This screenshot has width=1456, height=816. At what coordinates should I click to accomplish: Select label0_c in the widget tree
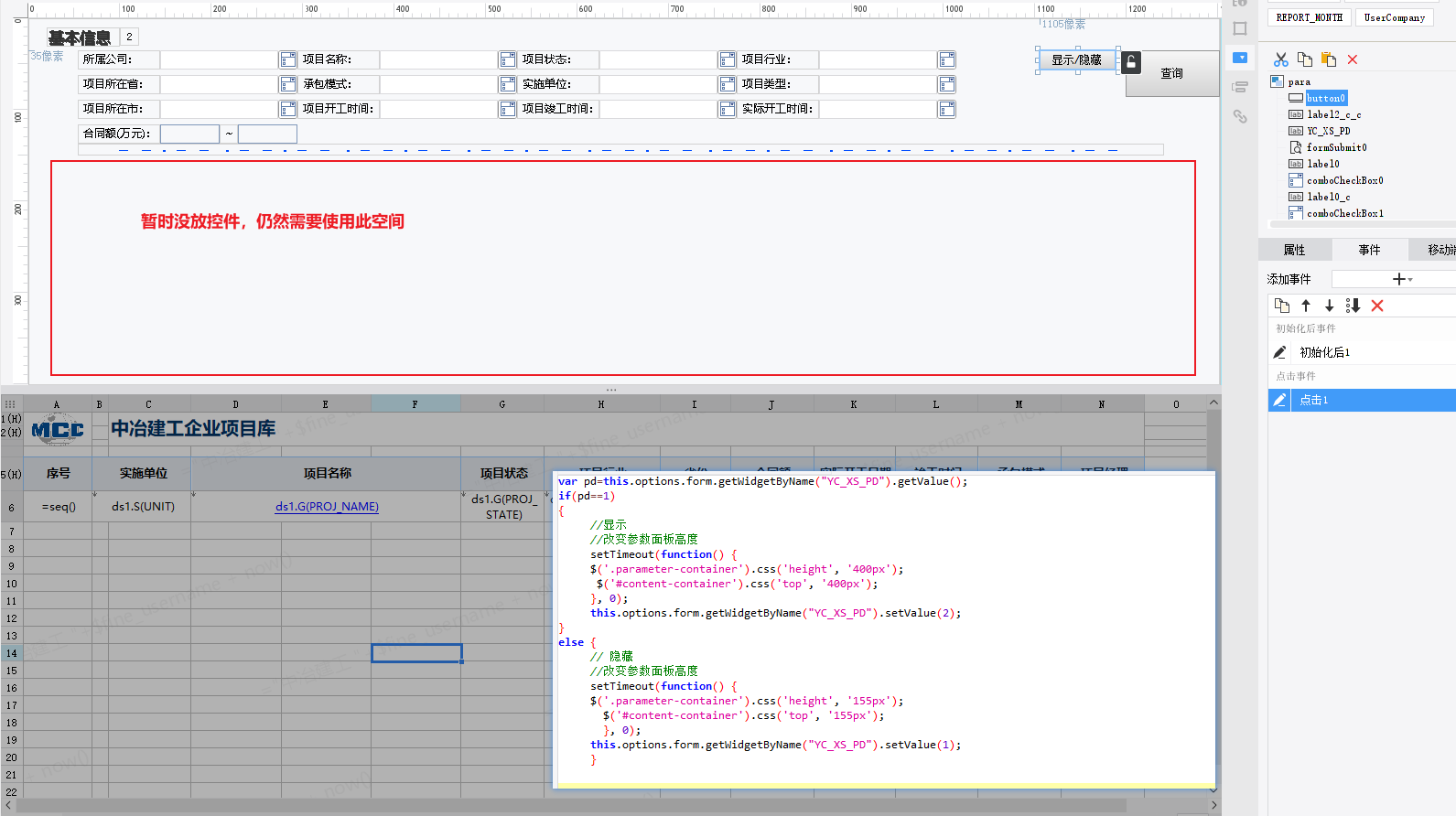[x=1328, y=197]
